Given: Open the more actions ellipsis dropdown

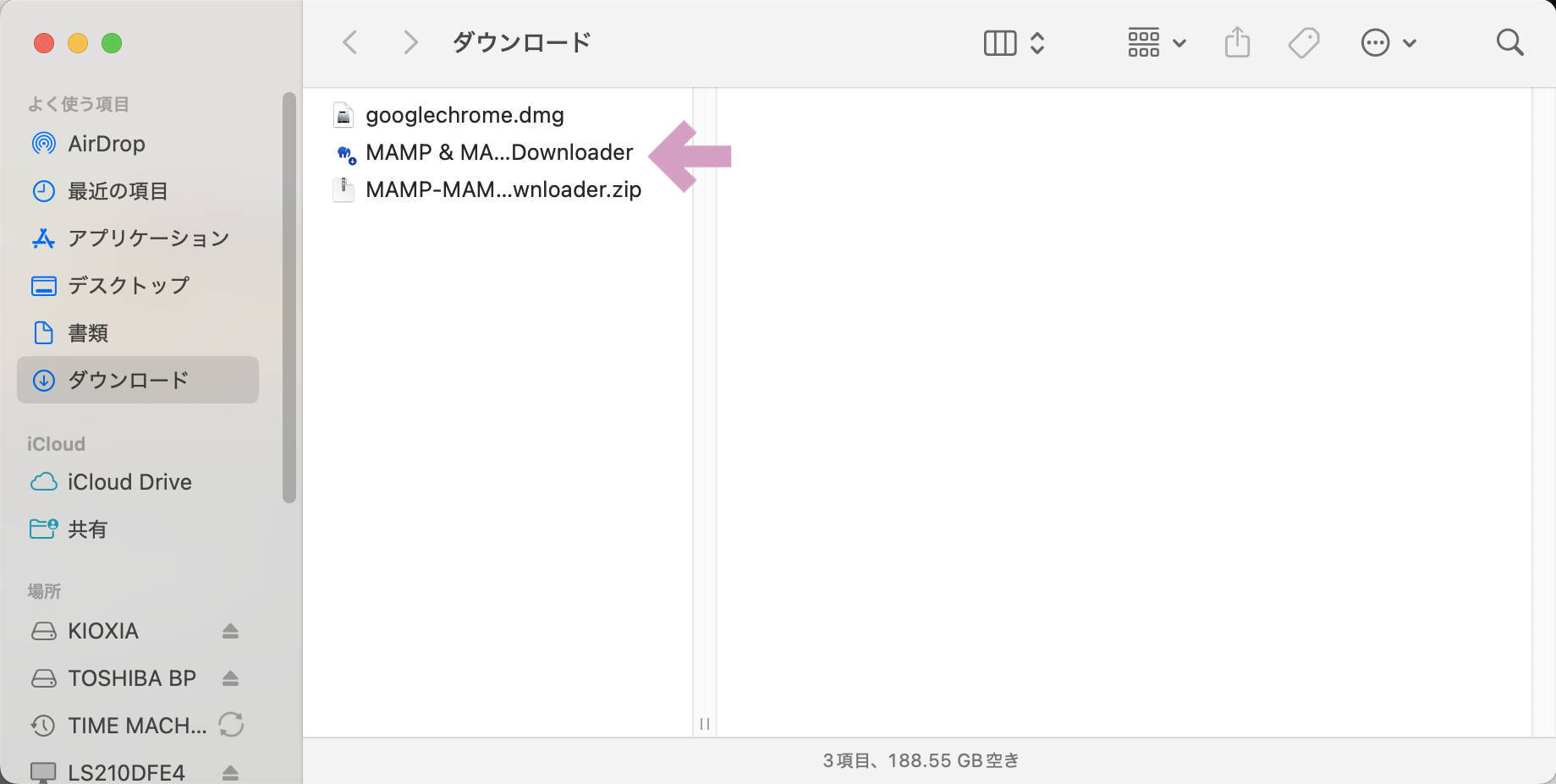Looking at the screenshot, I should pos(1388,41).
